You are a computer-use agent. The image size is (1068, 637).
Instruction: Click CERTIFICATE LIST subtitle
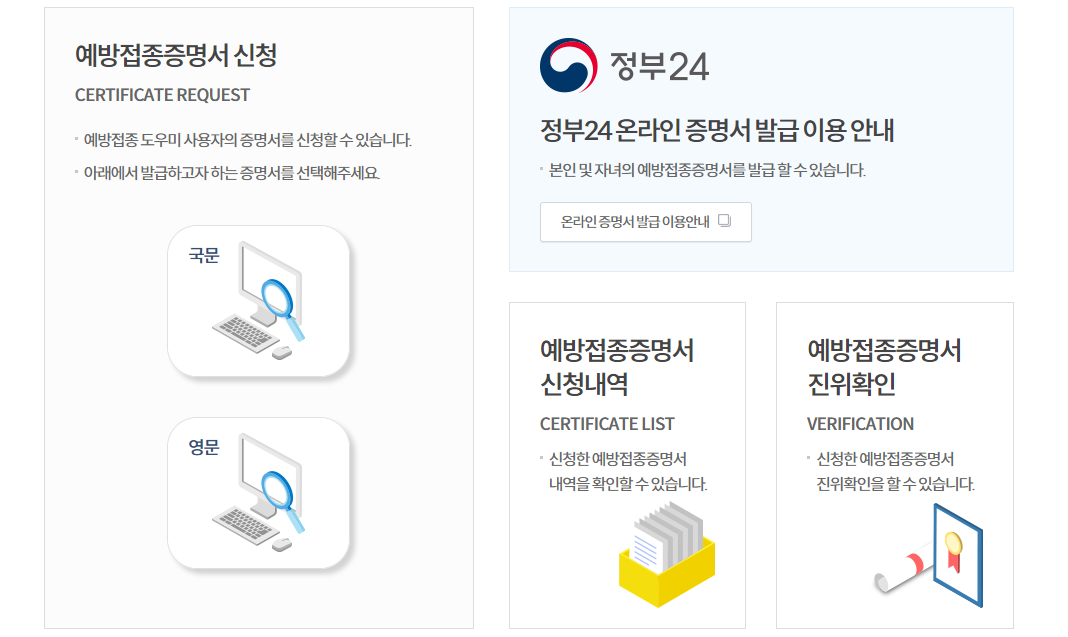(x=607, y=424)
